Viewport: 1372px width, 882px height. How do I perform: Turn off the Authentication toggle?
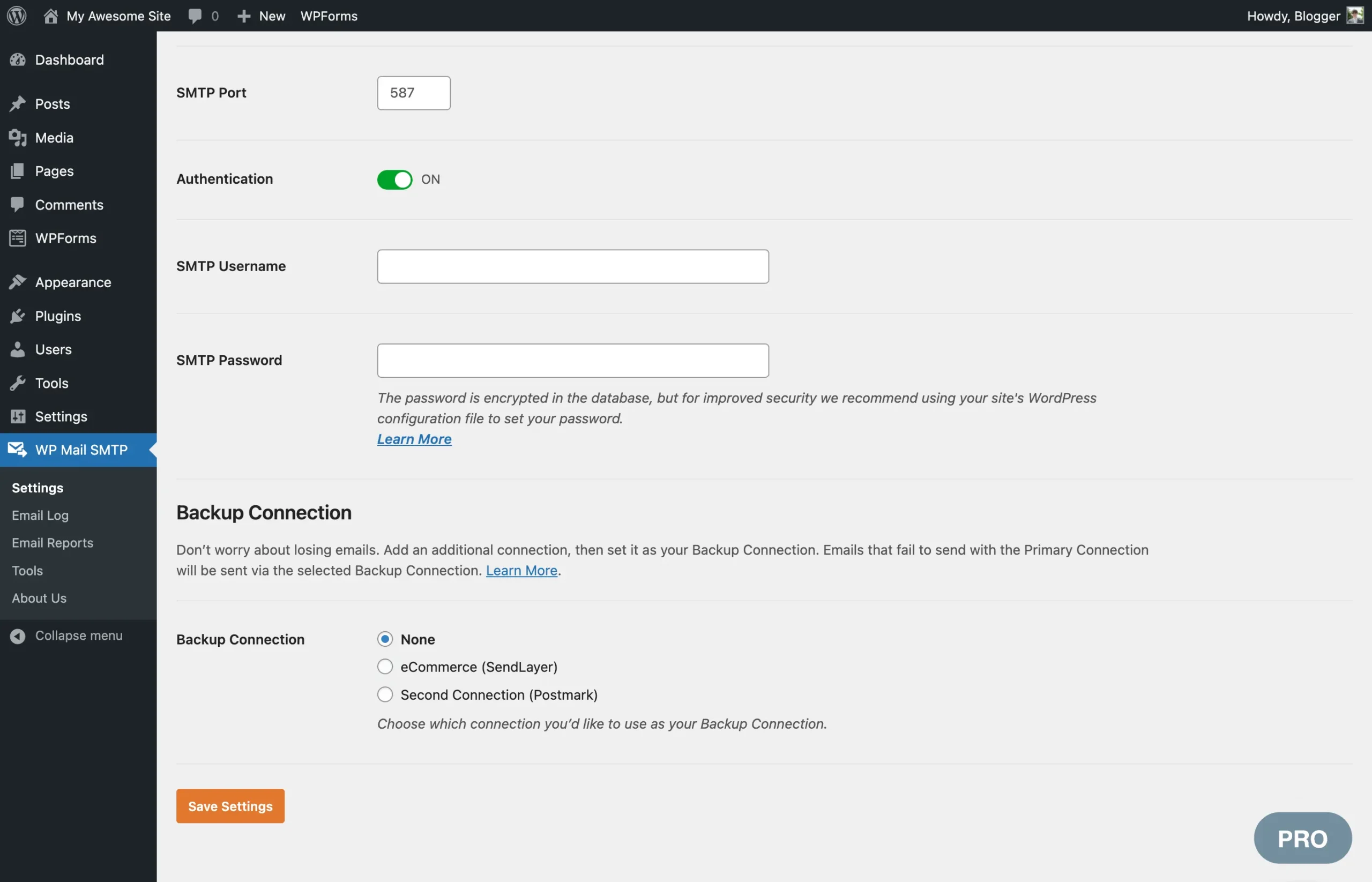point(394,180)
